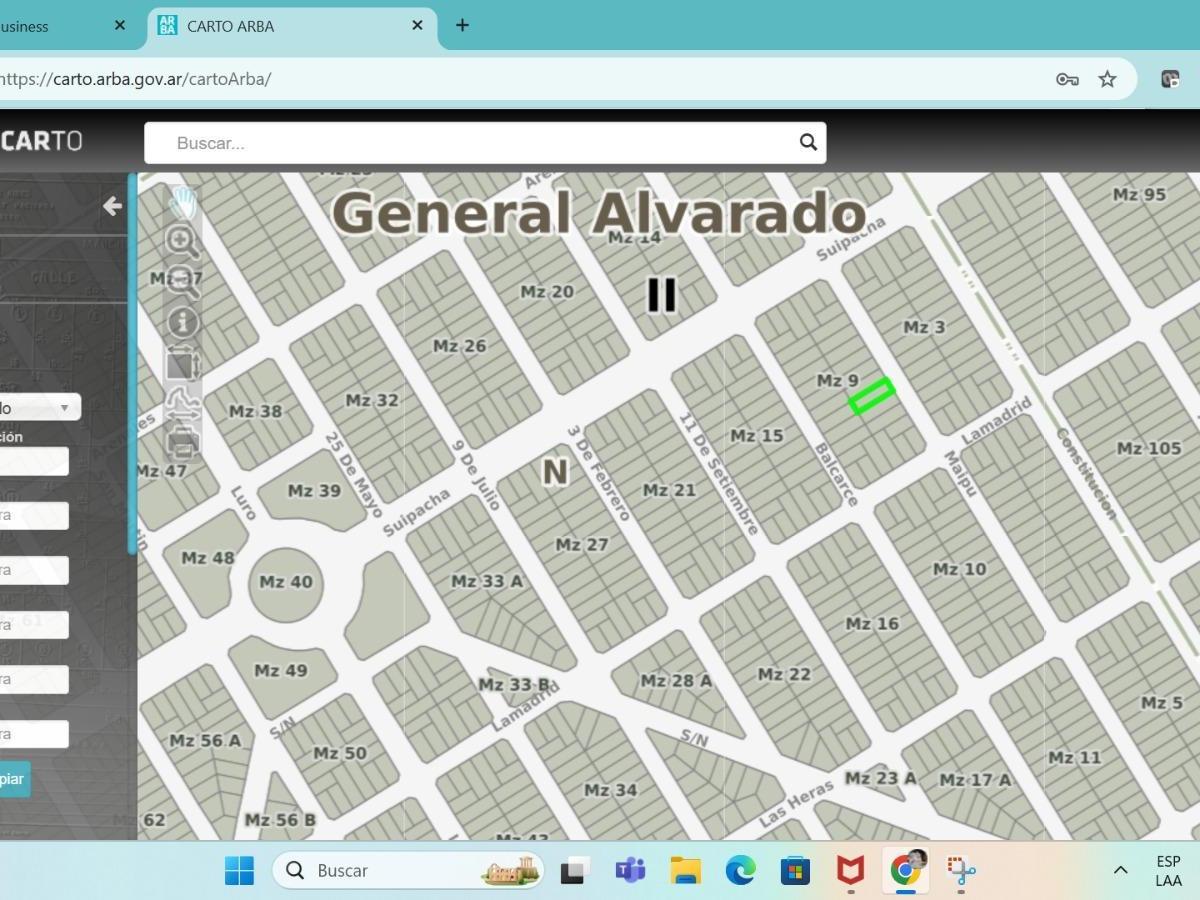Open the dropdown in the side panel
Screen dimensions: 1200x900
tap(40, 407)
